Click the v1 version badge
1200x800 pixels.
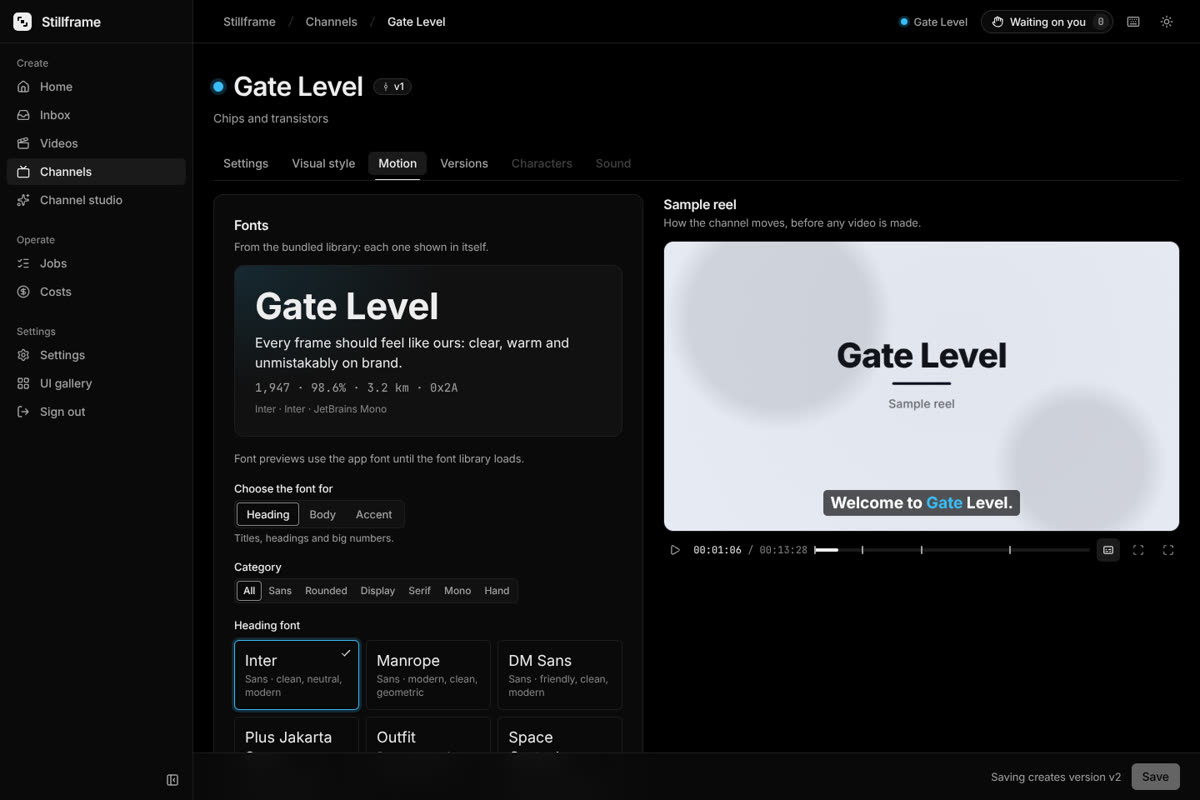tap(393, 87)
